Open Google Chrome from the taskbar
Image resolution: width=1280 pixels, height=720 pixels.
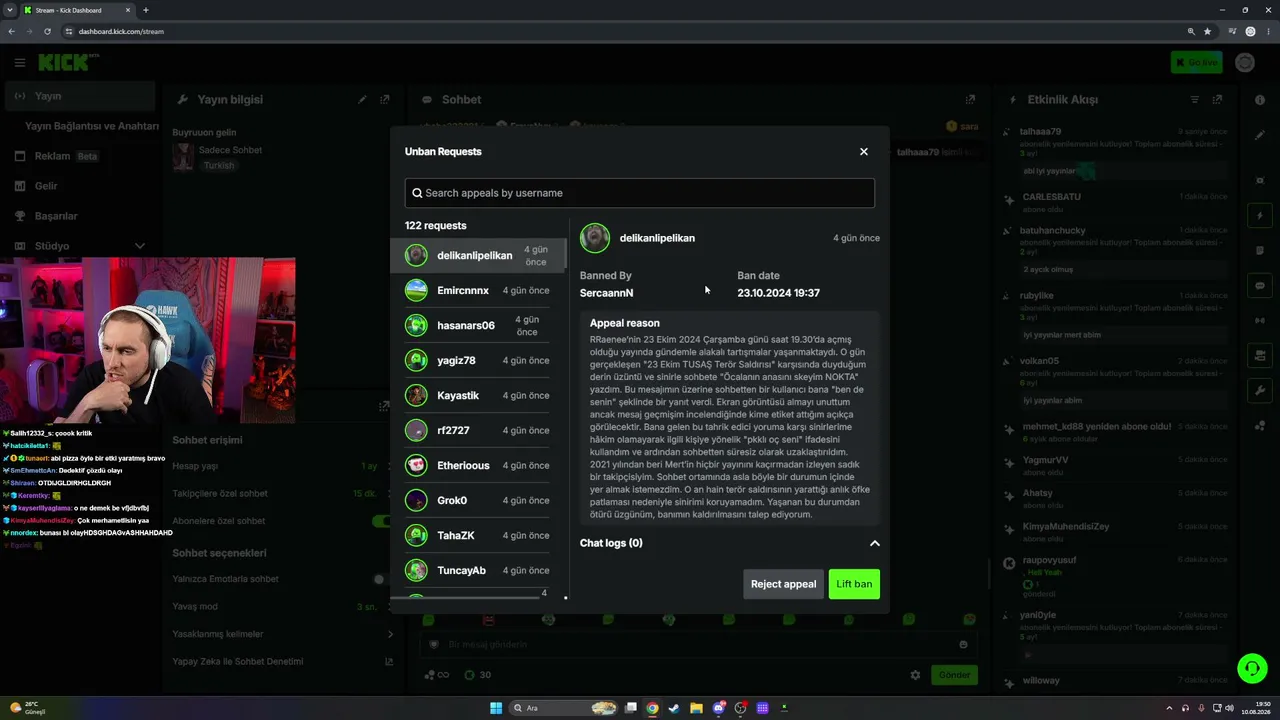pyautogui.click(x=652, y=708)
